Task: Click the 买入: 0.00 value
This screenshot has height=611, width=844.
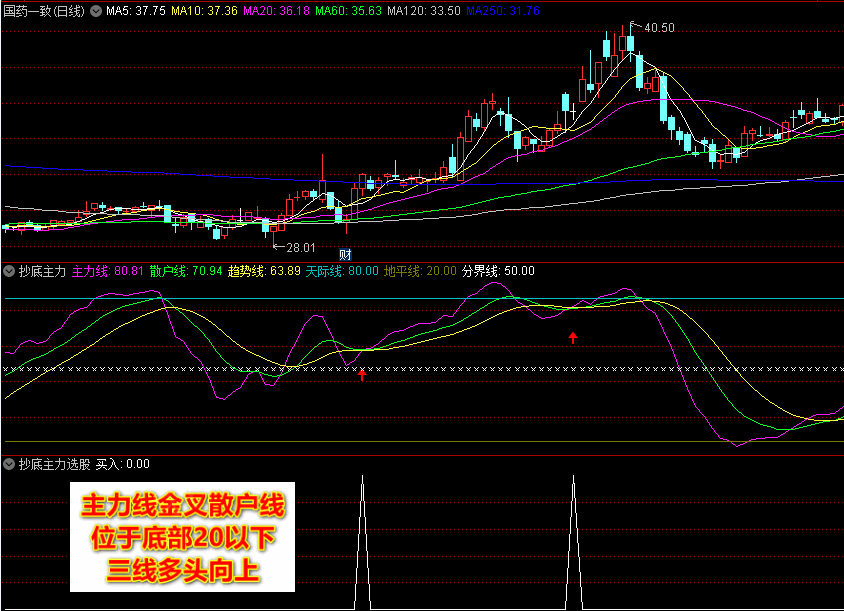Action: [x=122, y=463]
